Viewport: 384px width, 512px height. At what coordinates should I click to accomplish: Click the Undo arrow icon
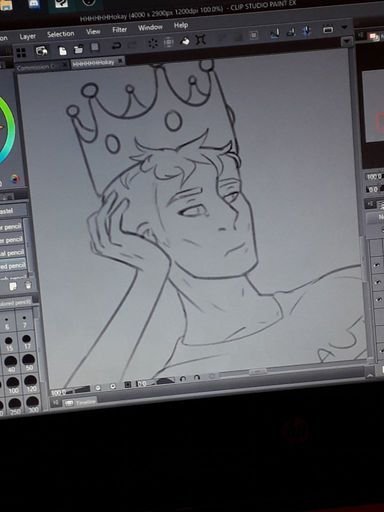[116, 46]
